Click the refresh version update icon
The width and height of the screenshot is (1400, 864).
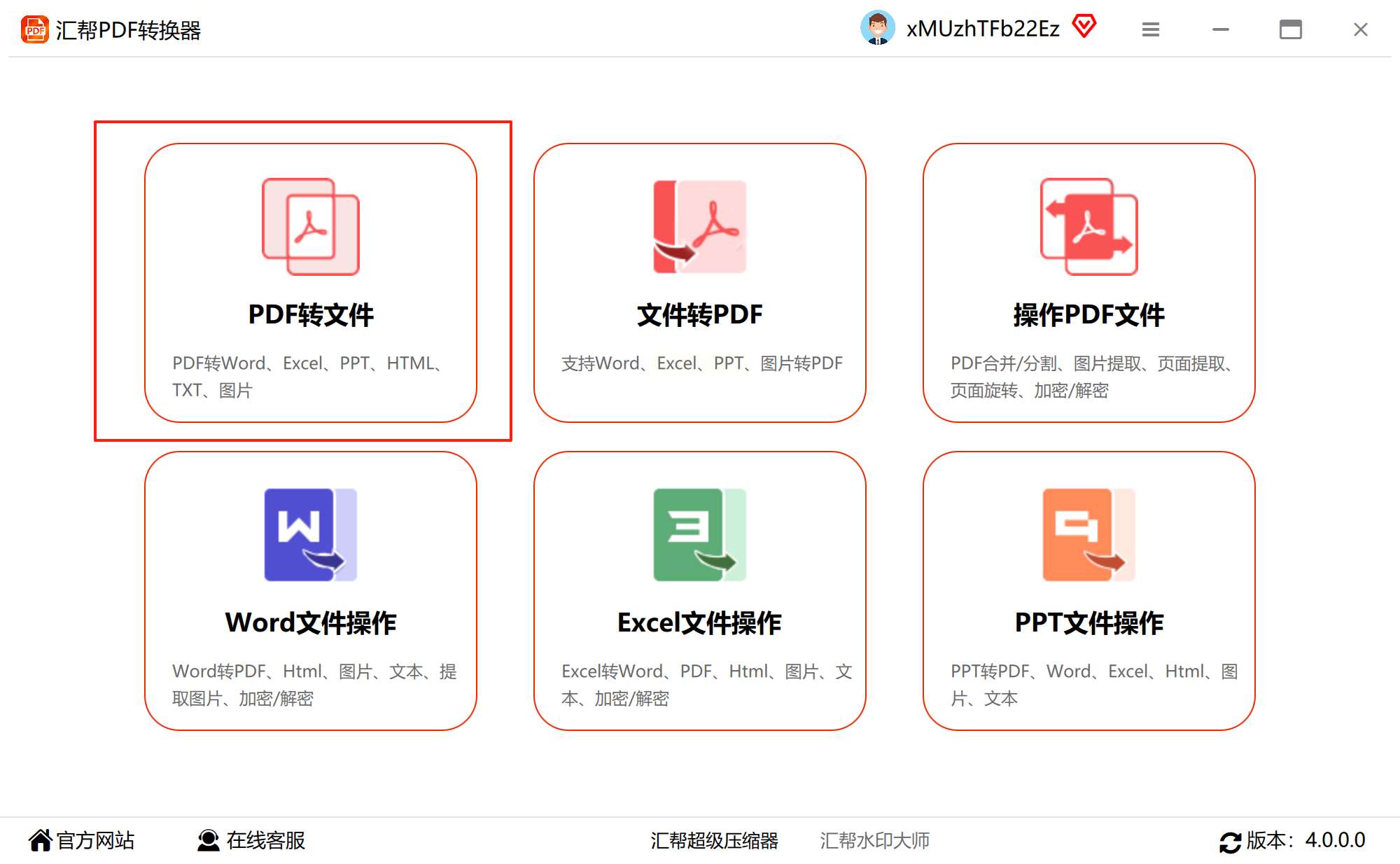[1229, 841]
